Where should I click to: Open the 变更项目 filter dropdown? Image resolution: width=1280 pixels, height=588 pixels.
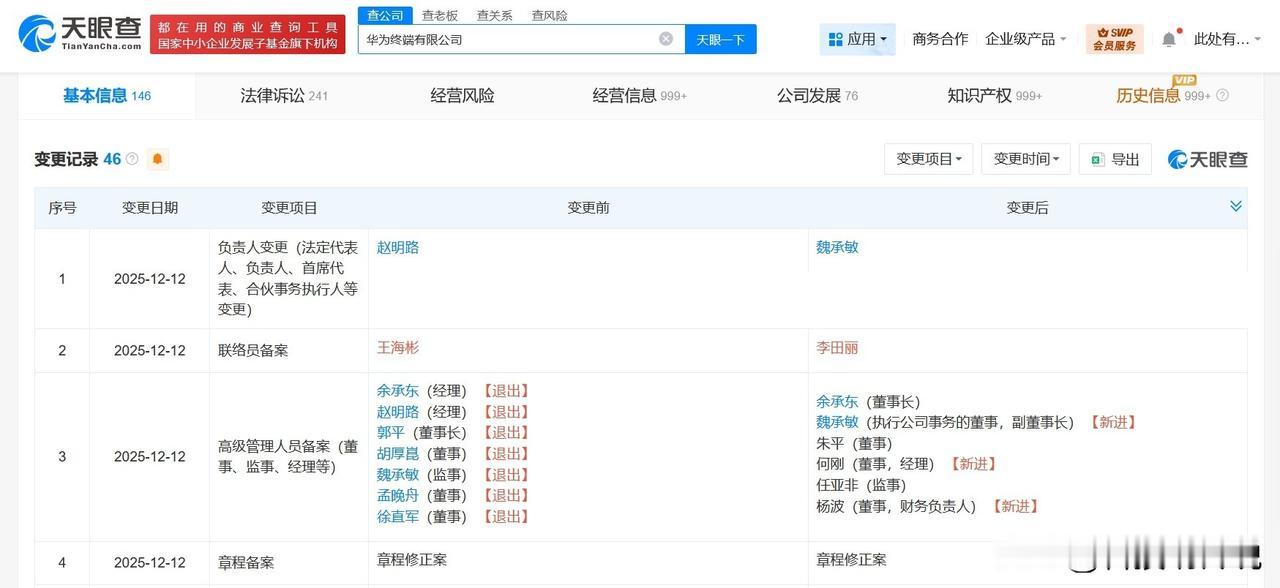tap(928, 159)
